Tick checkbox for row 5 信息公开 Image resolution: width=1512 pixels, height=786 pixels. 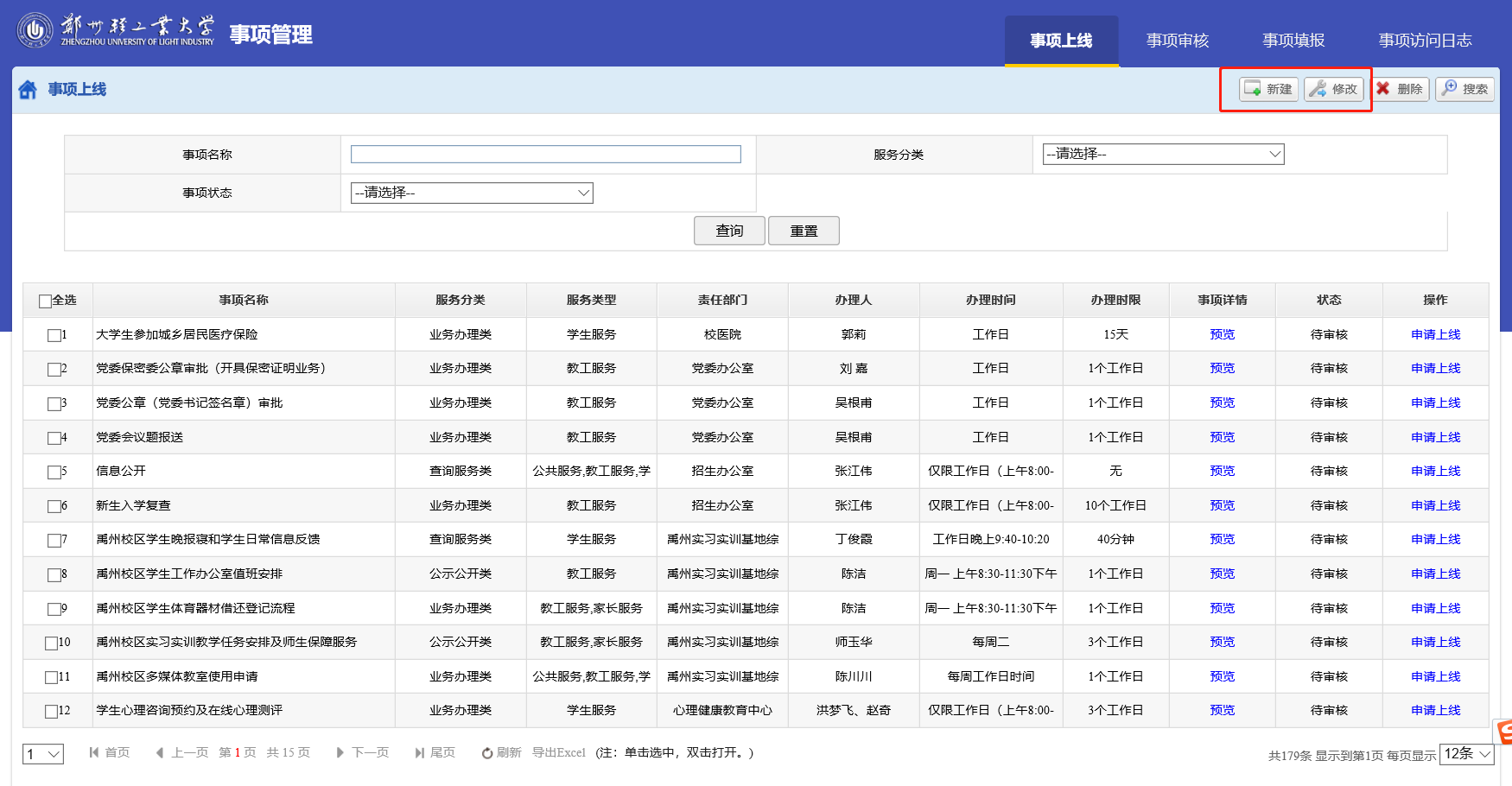click(54, 472)
